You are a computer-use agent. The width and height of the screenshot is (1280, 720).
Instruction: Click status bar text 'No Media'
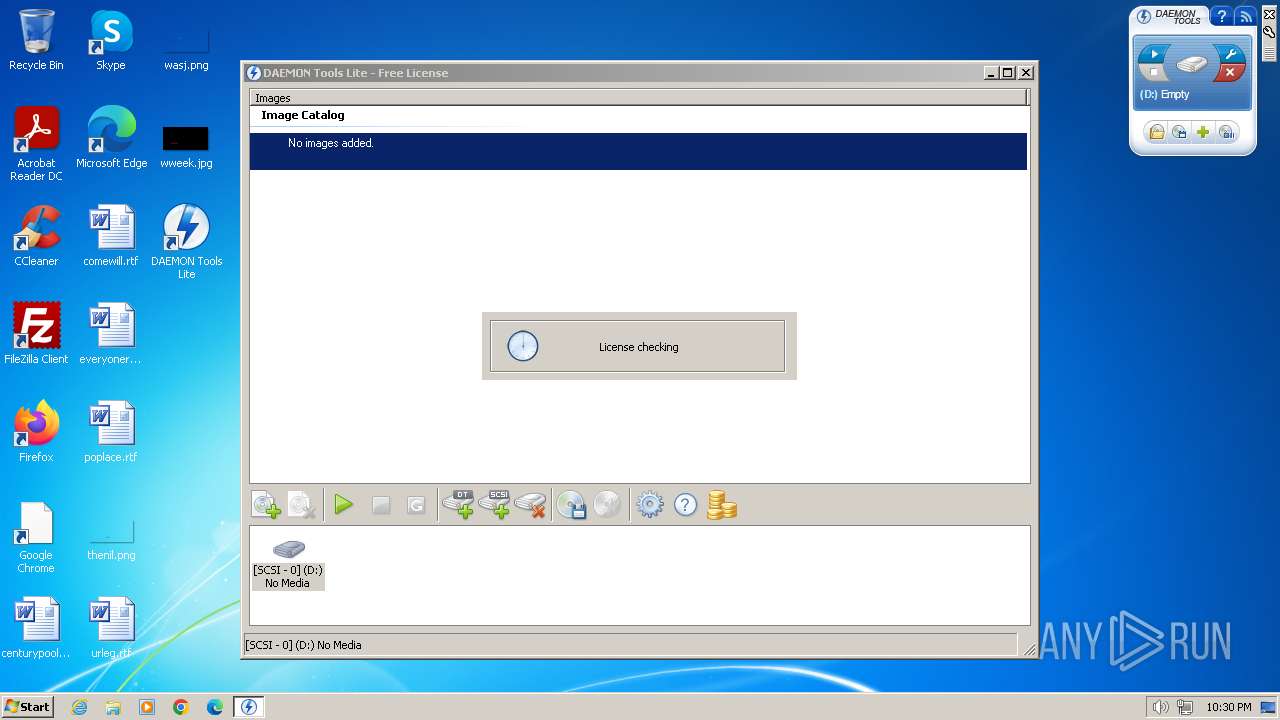[x=339, y=645]
